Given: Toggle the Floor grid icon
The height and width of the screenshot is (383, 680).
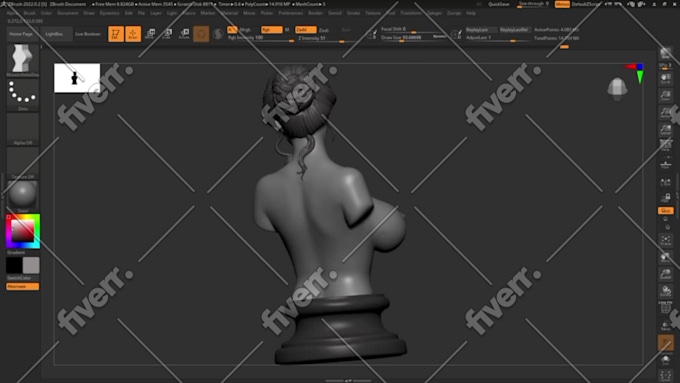Looking at the screenshot, I should tap(665, 165).
